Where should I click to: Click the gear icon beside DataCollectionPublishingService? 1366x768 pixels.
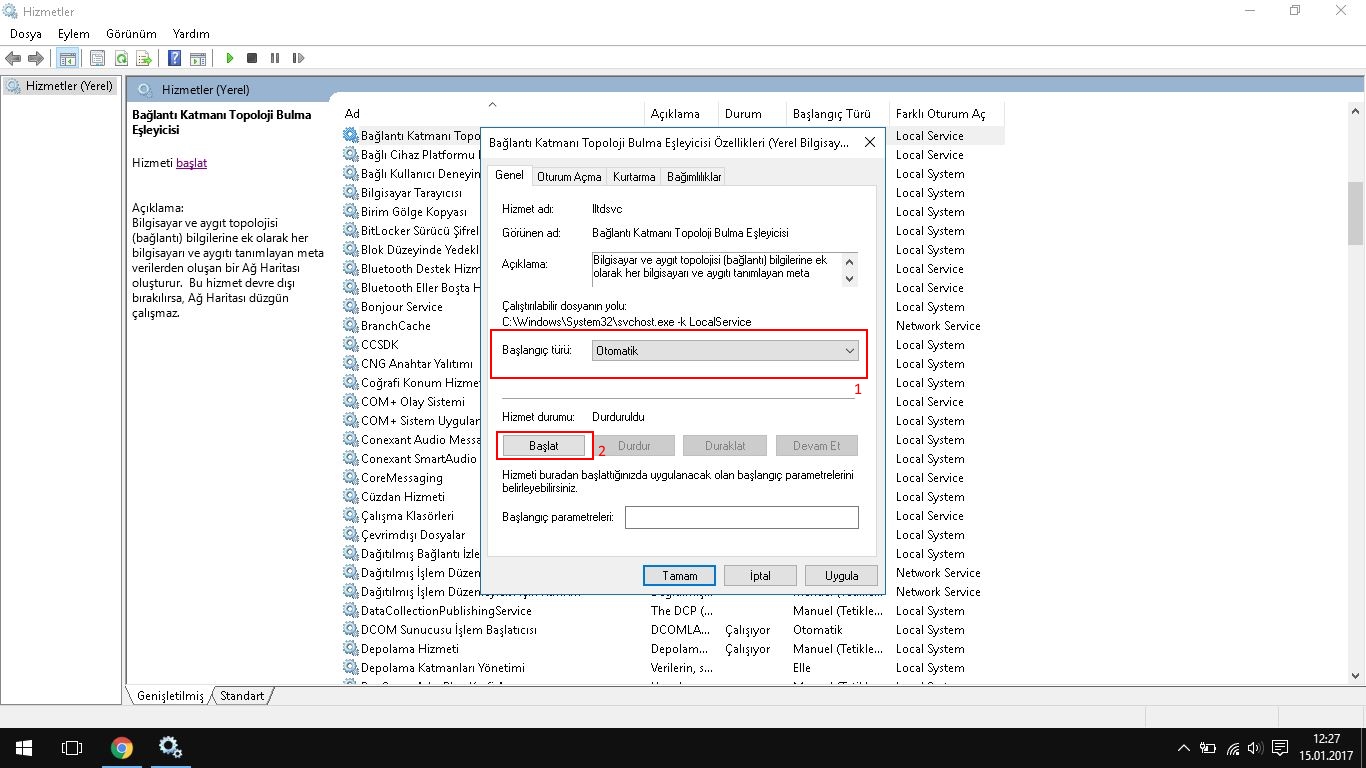(350, 611)
